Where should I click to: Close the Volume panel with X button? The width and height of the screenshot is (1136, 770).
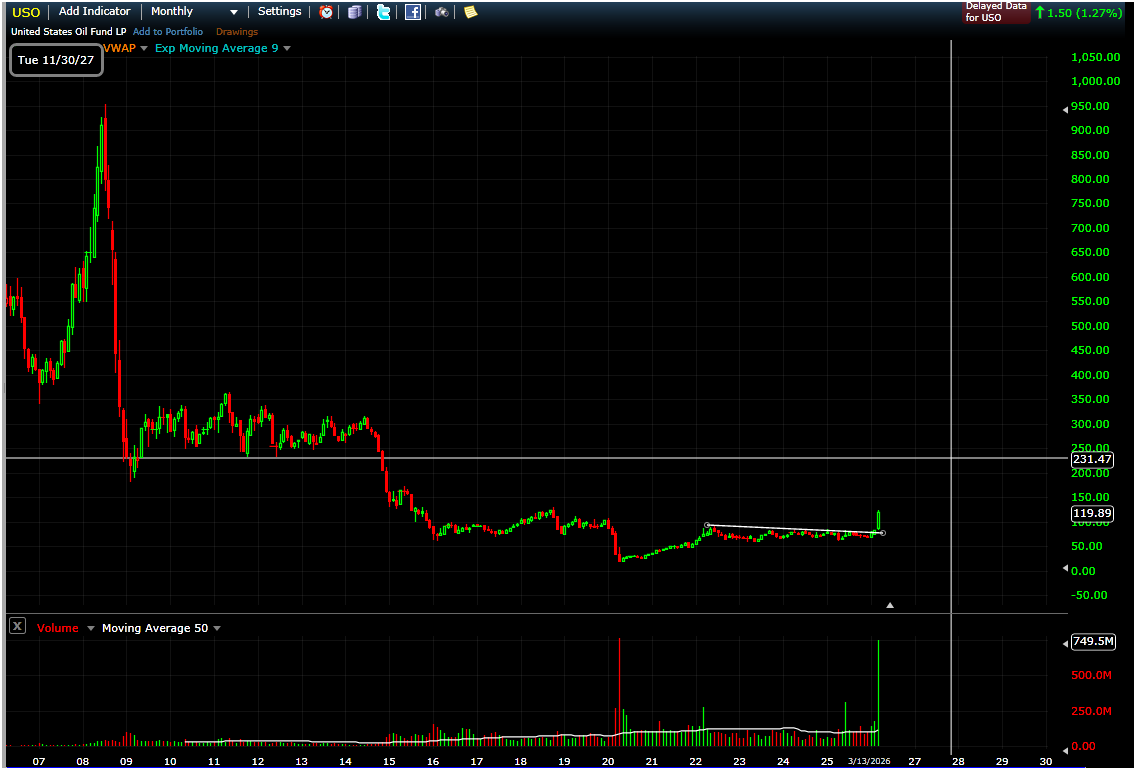click(17, 627)
